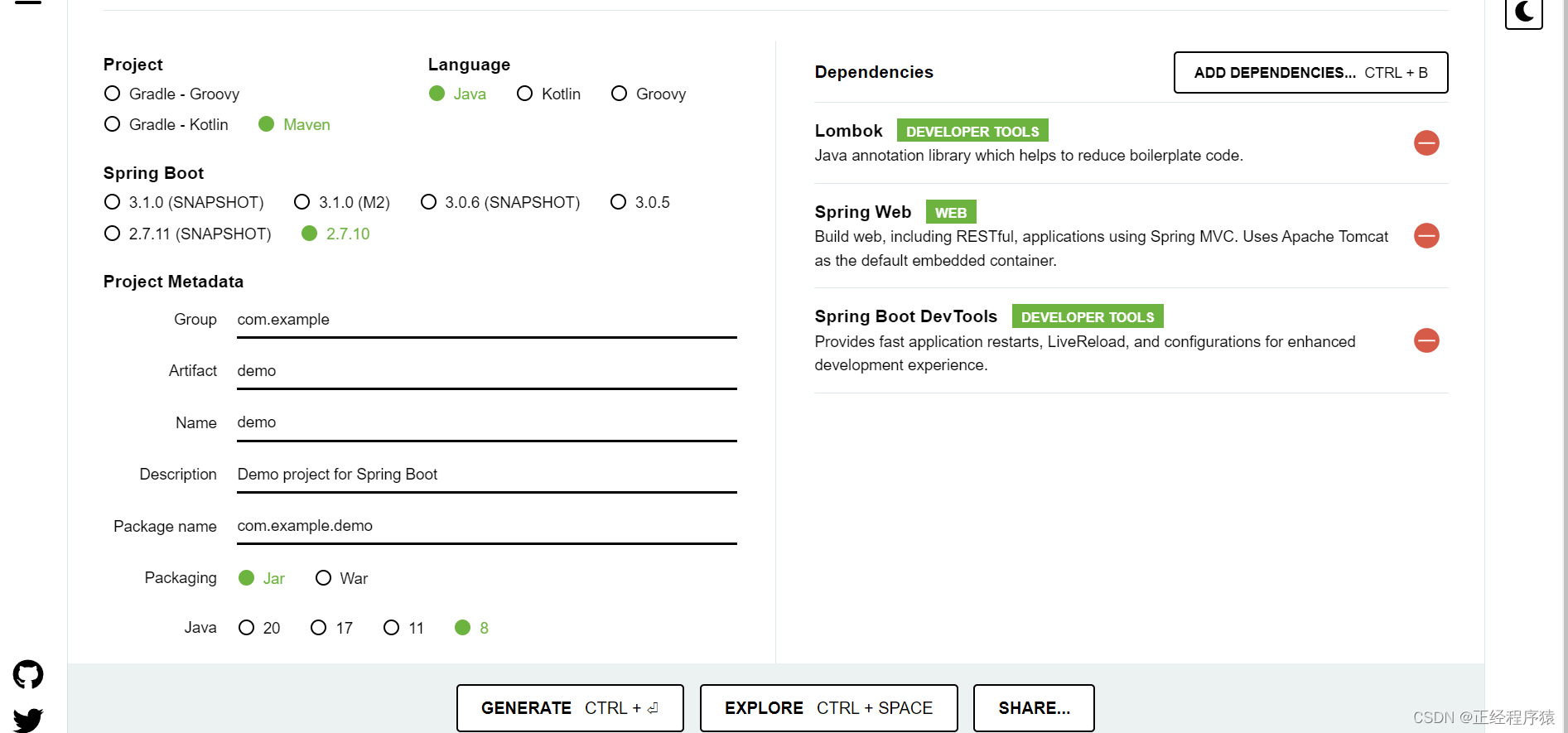Image resolution: width=1568 pixels, height=733 pixels.
Task: Select Spring Boot 3.1.0 (SNAPSHOT)
Action: (184, 202)
